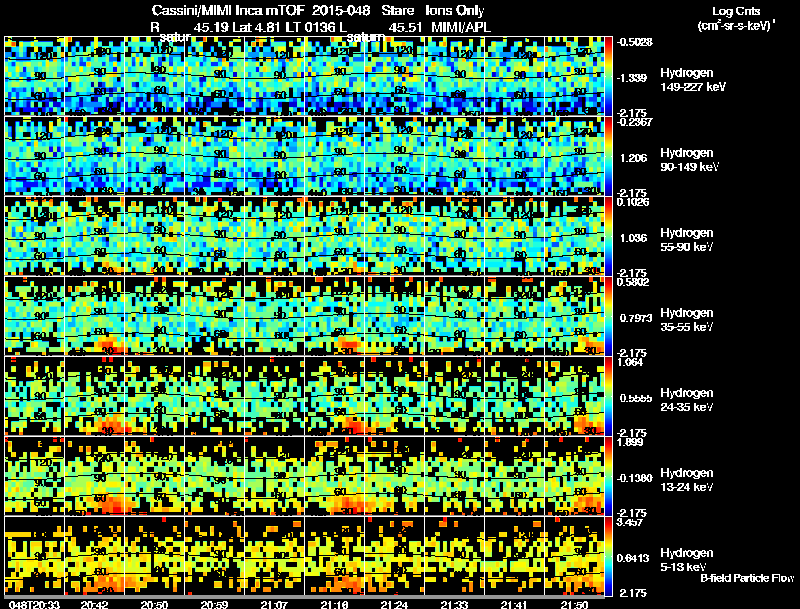Click the colorbar beside Hydrogen 90-149 keV row
This screenshot has width=800, height=609.
pos(609,156)
